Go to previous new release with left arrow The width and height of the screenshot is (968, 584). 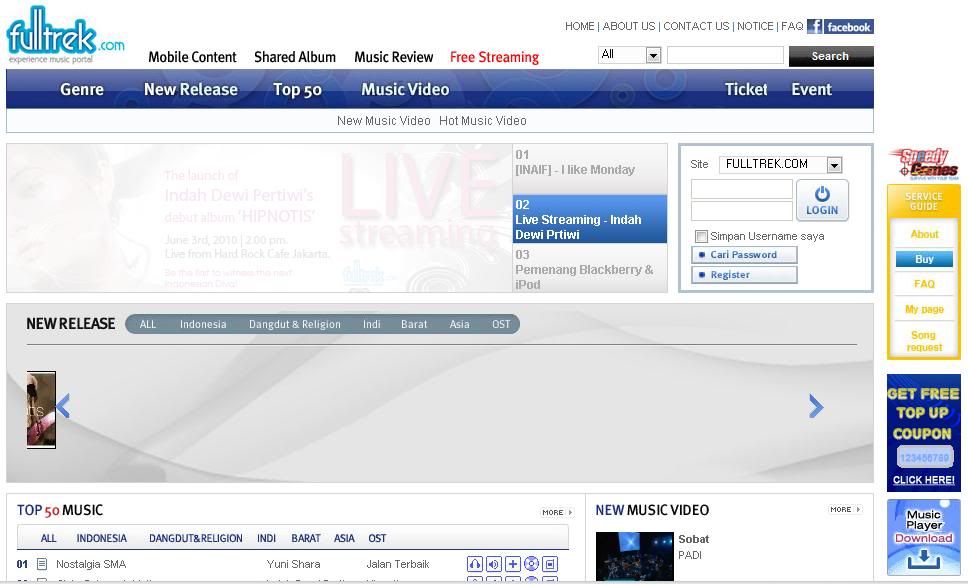pos(63,406)
